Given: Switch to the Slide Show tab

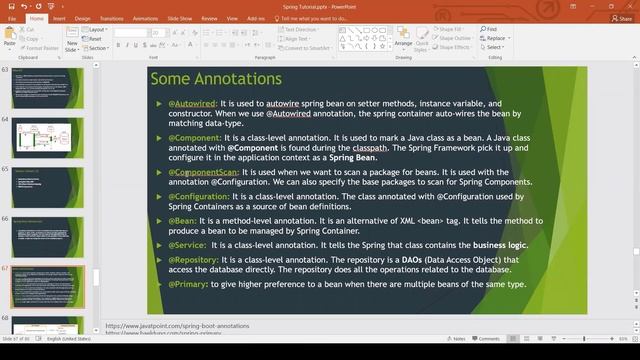Looking at the screenshot, I should (x=180, y=19).
